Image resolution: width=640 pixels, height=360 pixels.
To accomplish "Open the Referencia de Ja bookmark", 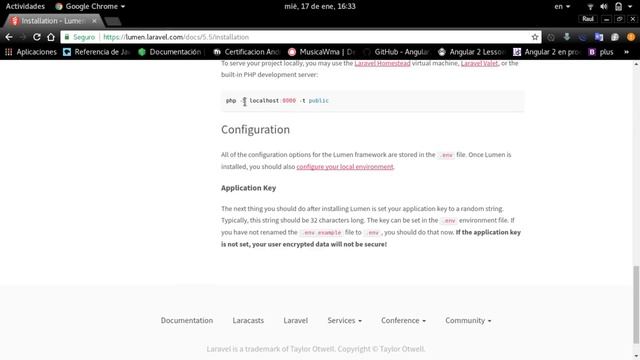I will pyautogui.click(x=96, y=52).
